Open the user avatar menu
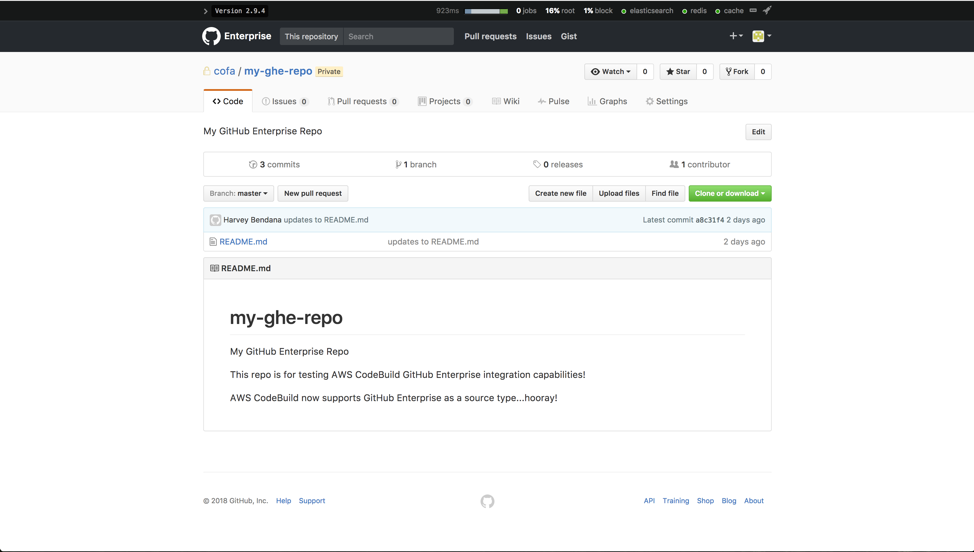 click(762, 36)
